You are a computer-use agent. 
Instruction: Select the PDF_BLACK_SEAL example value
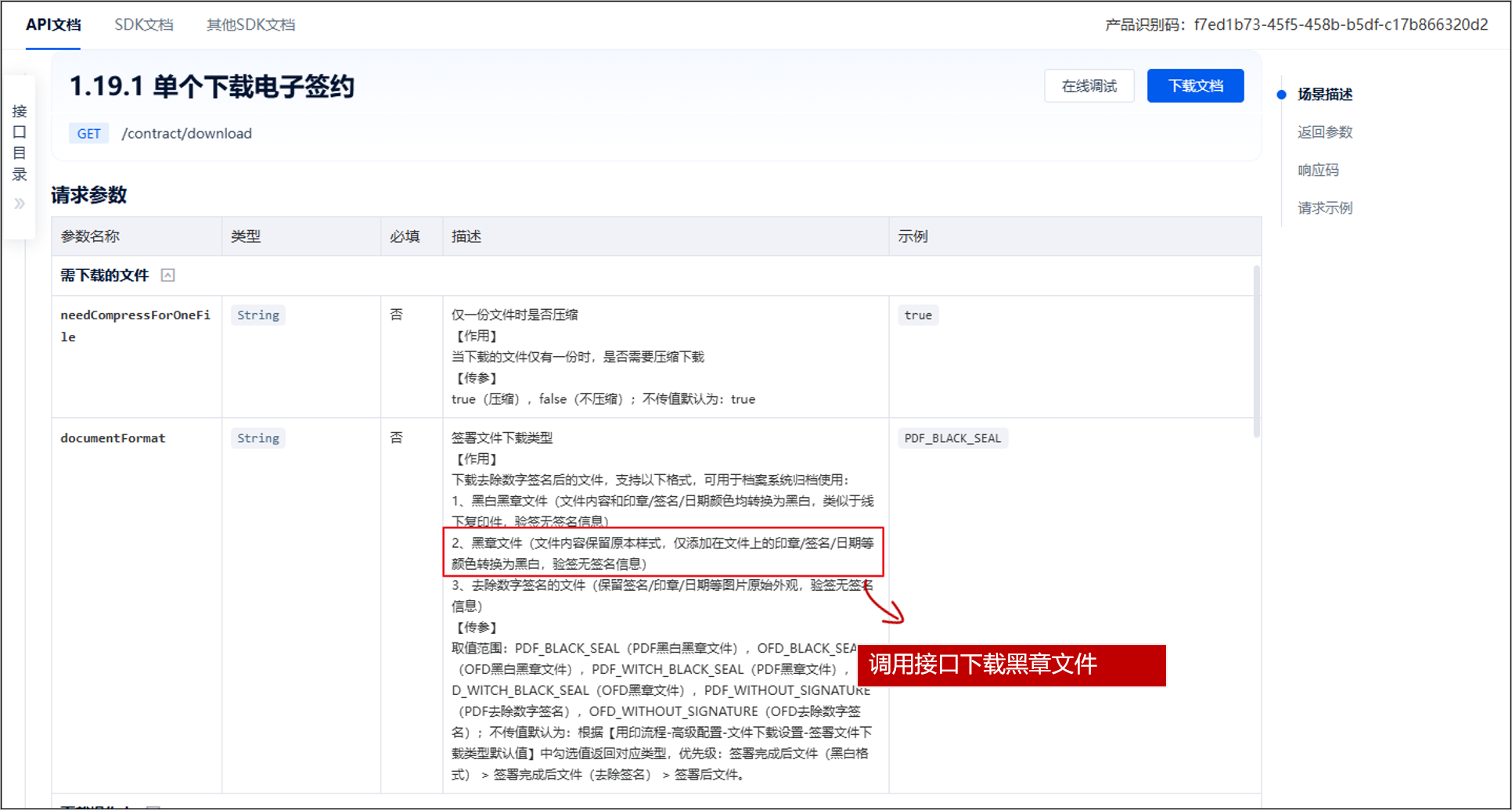tap(952, 438)
